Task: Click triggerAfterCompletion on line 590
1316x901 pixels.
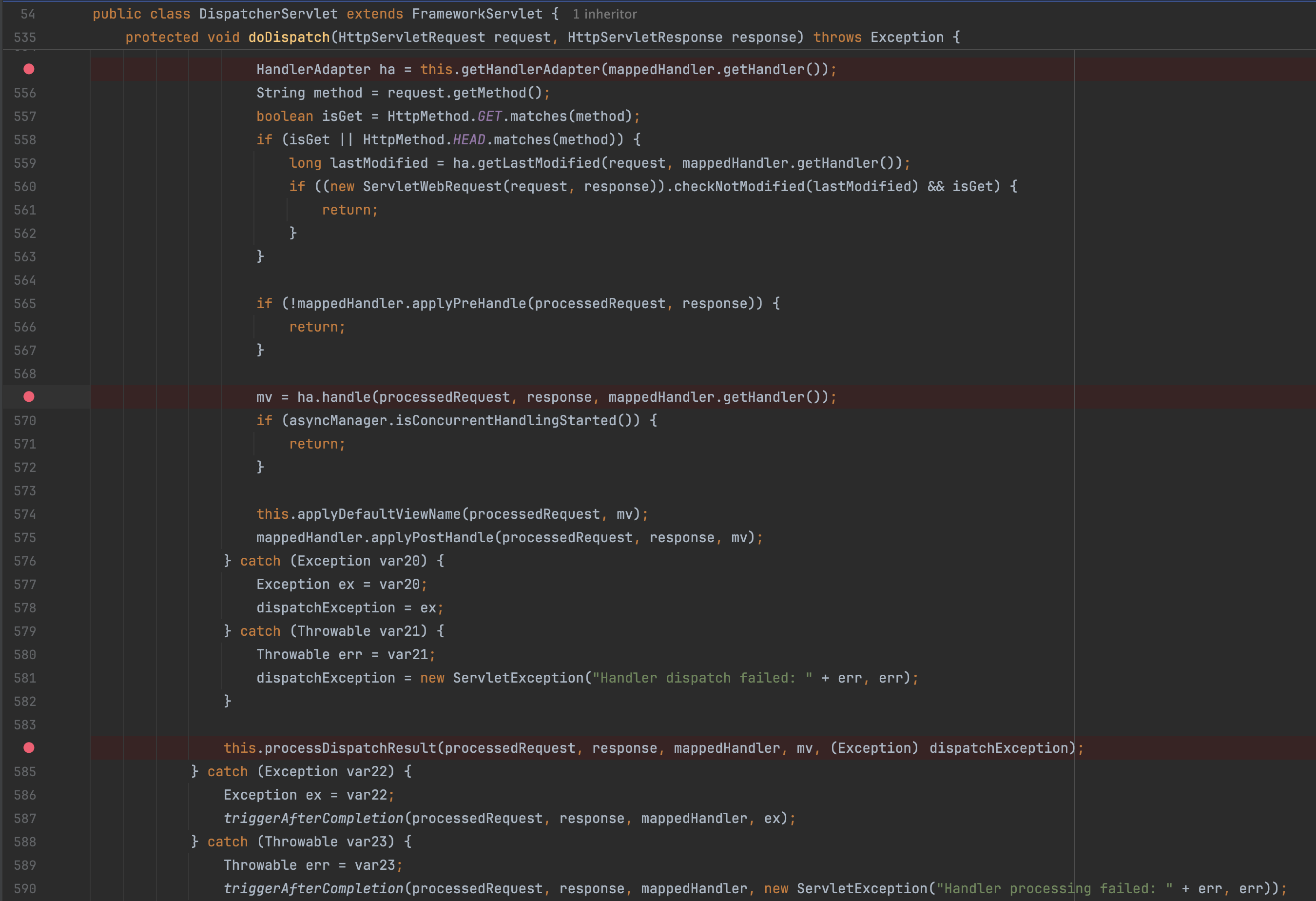Action: (313, 888)
